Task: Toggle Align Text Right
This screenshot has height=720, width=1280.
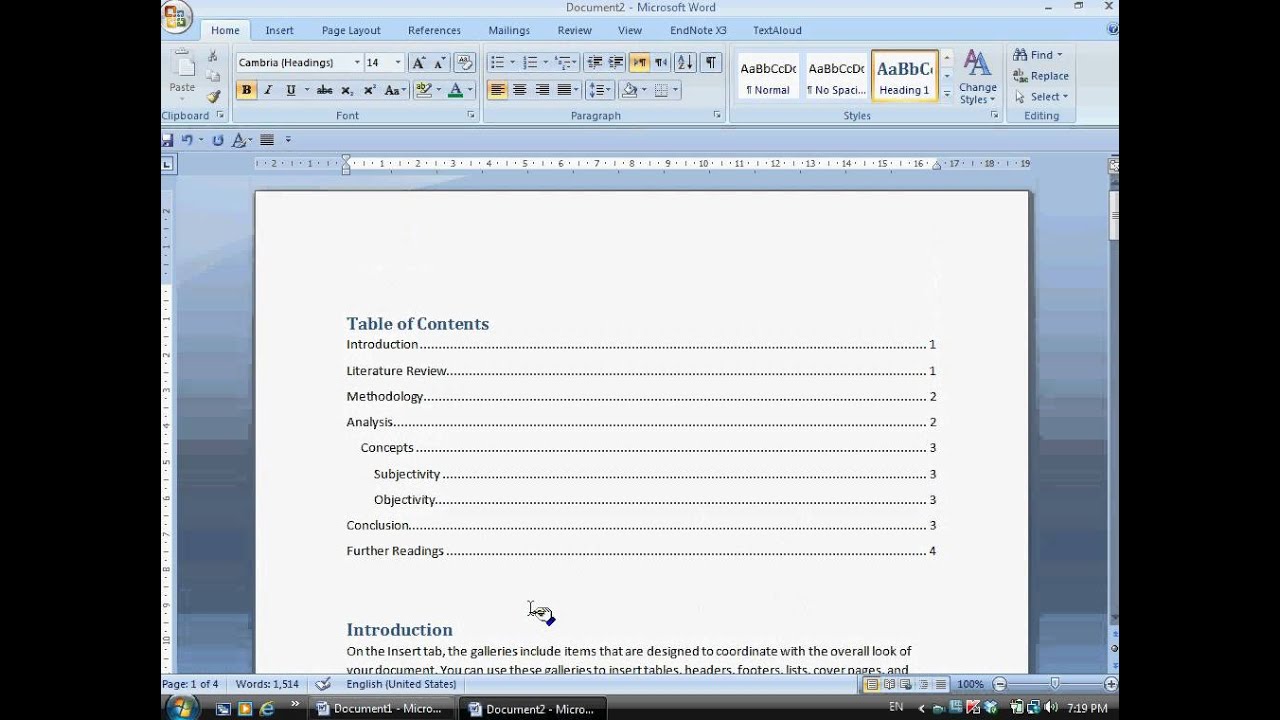Action: click(x=542, y=90)
